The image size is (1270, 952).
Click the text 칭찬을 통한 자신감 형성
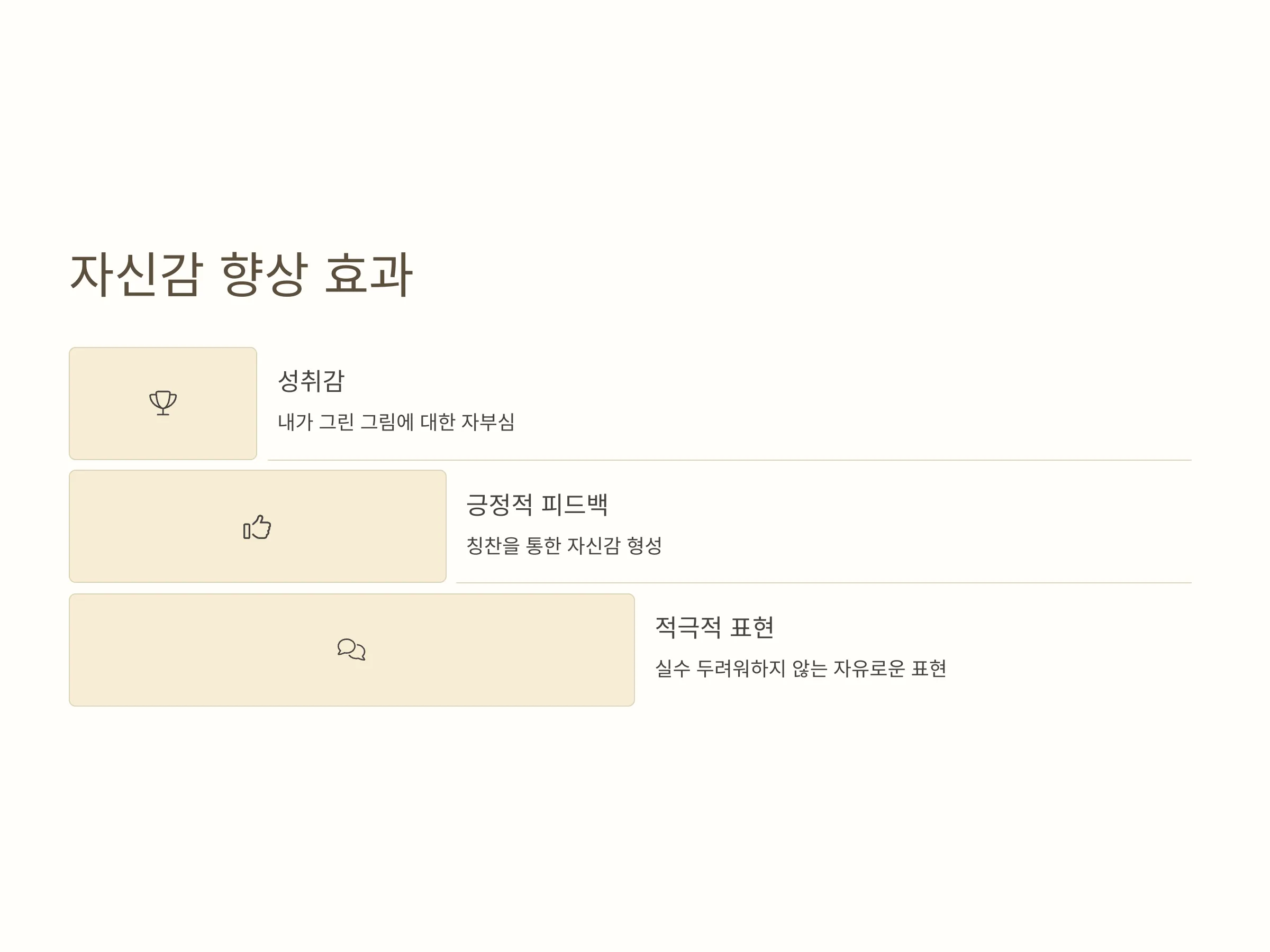565,545
